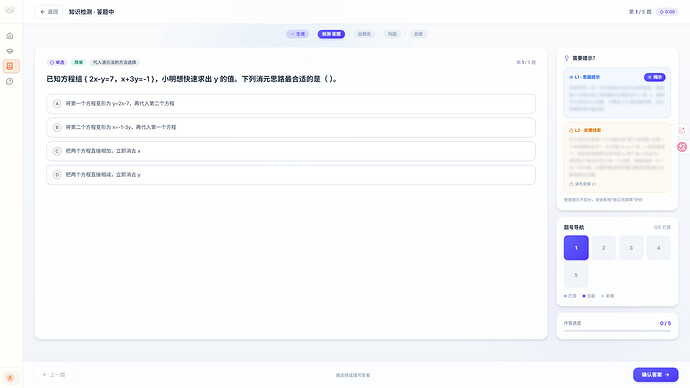Viewport: 690px width, 388px height.
Task: Click the L2 locked hint card
Action: 617,157
